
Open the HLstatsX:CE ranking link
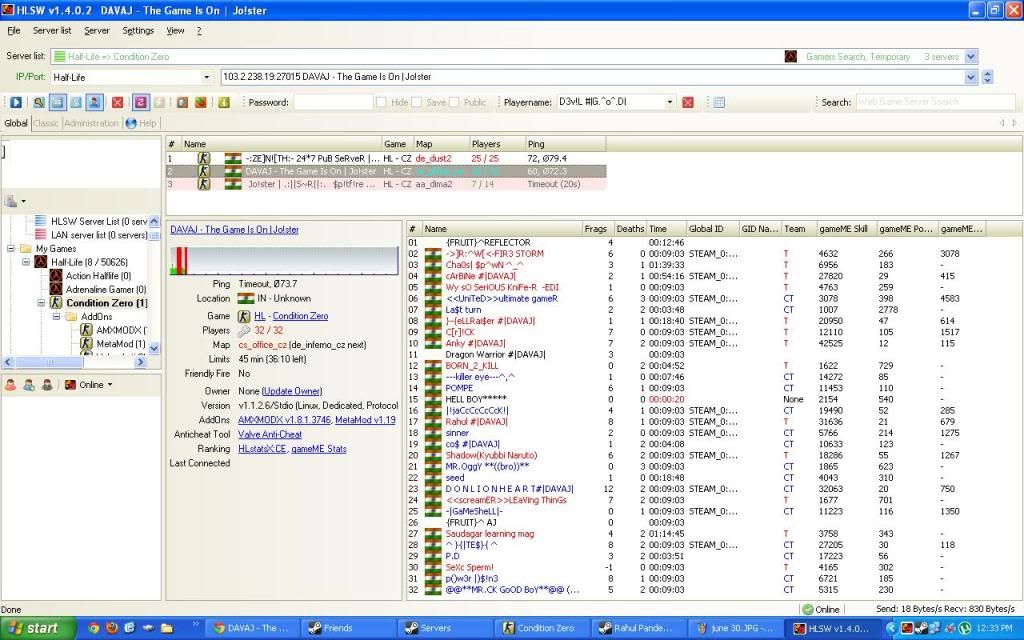(262, 449)
